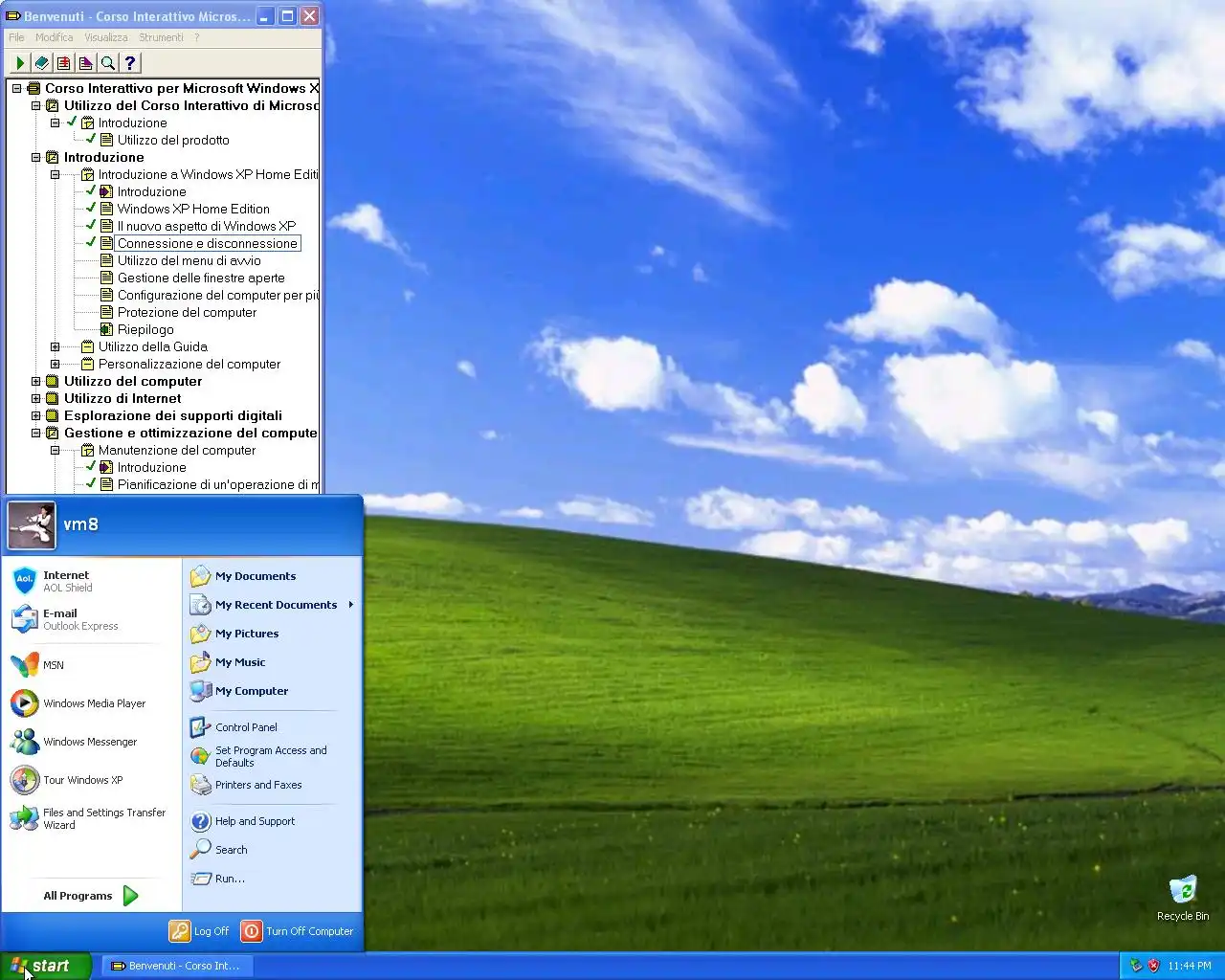
Task: Launch MSN from the Start menu
Action: coord(91,664)
